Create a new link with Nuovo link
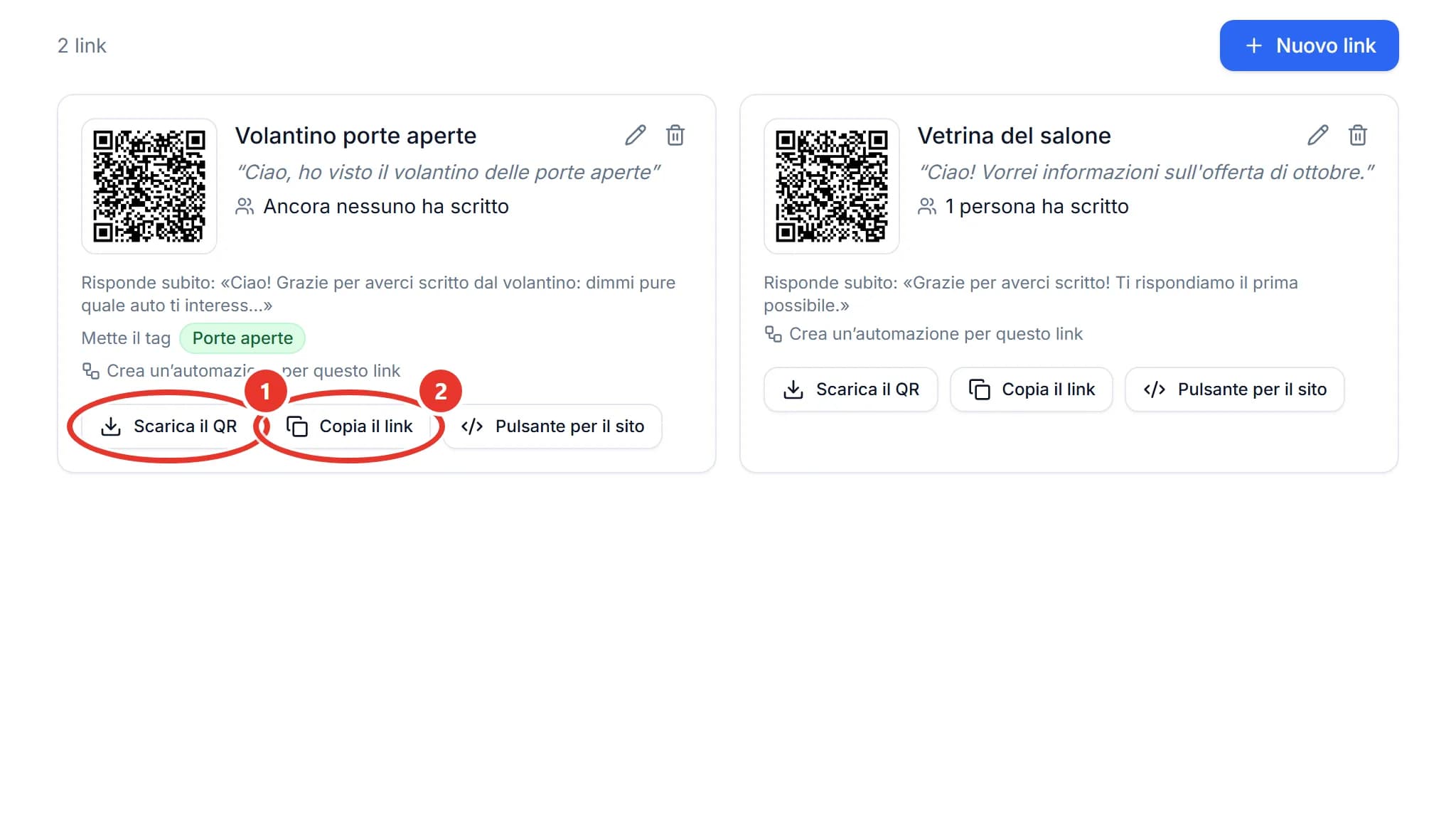Image resolution: width=1456 pixels, height=833 pixels. (1309, 45)
